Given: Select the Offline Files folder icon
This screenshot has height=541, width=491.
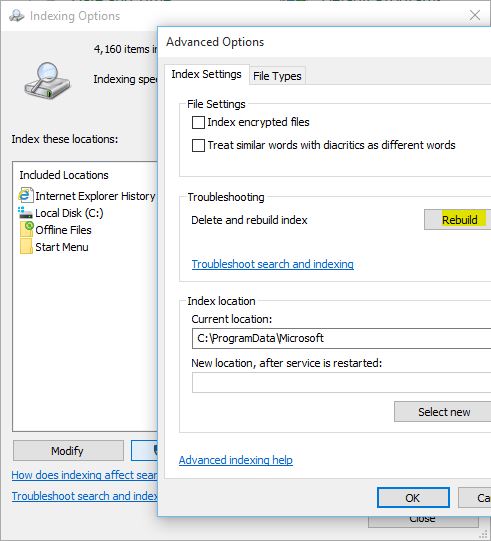Looking at the screenshot, I should tap(27, 229).
